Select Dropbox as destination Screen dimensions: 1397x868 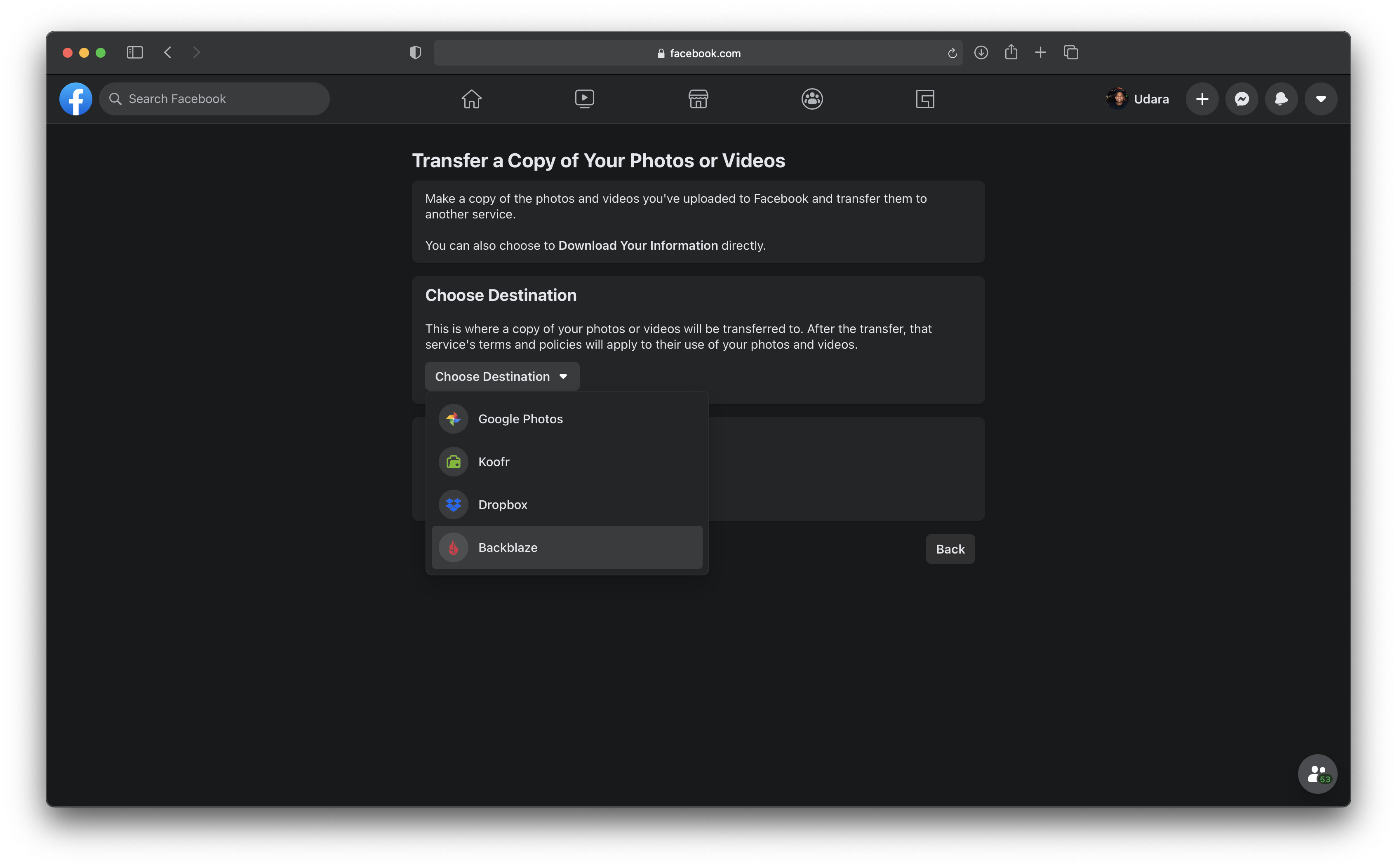567,504
